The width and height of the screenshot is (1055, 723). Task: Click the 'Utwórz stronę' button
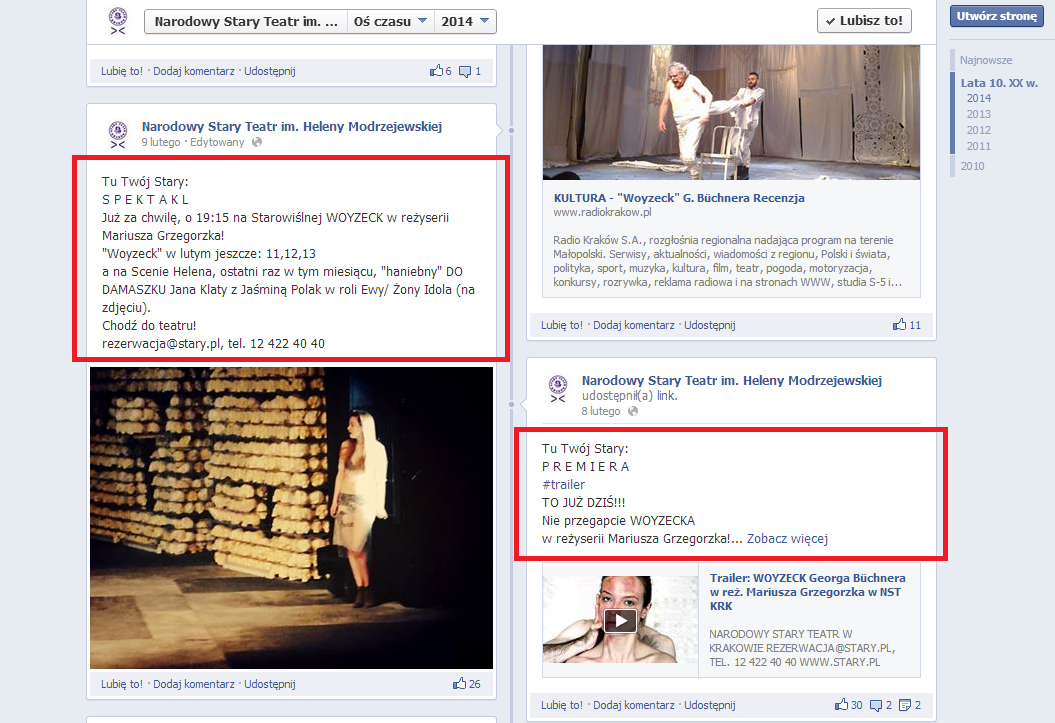click(x=996, y=16)
